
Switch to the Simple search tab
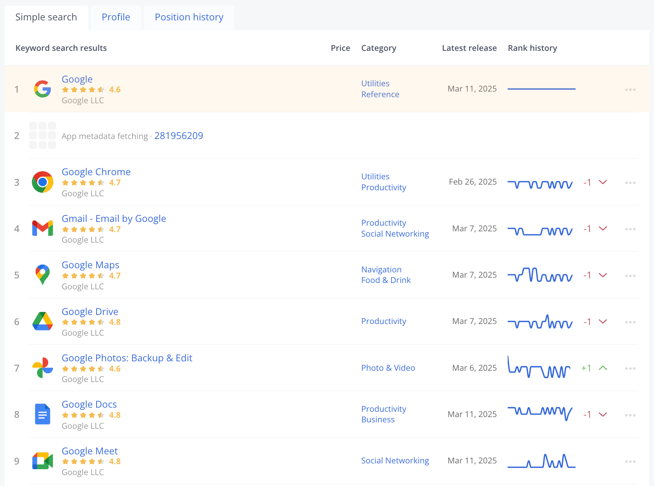pos(46,17)
